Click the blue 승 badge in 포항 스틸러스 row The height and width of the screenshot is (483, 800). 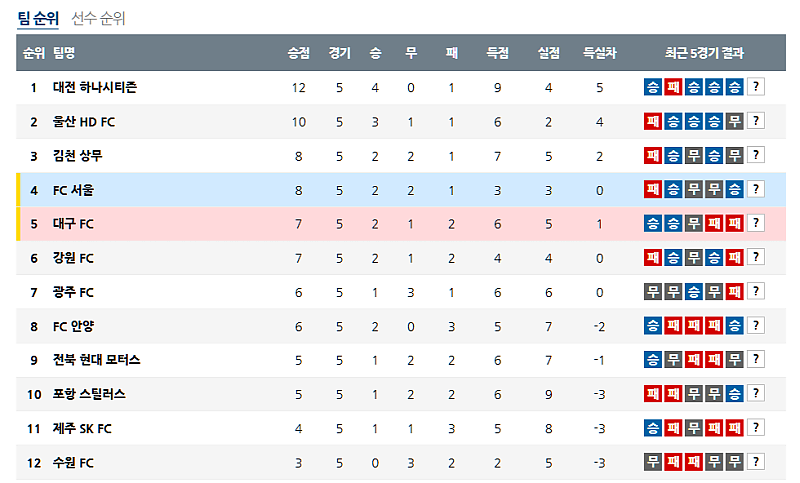point(735,393)
